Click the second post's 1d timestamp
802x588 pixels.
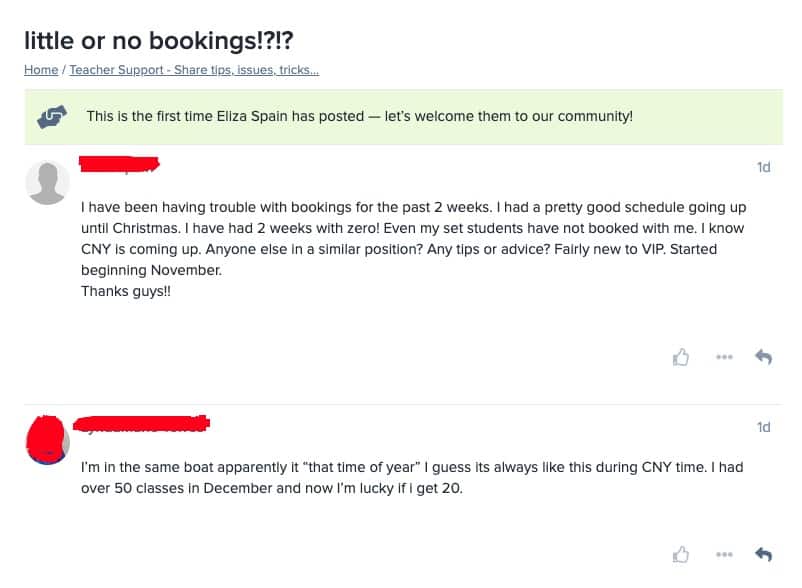tap(764, 427)
